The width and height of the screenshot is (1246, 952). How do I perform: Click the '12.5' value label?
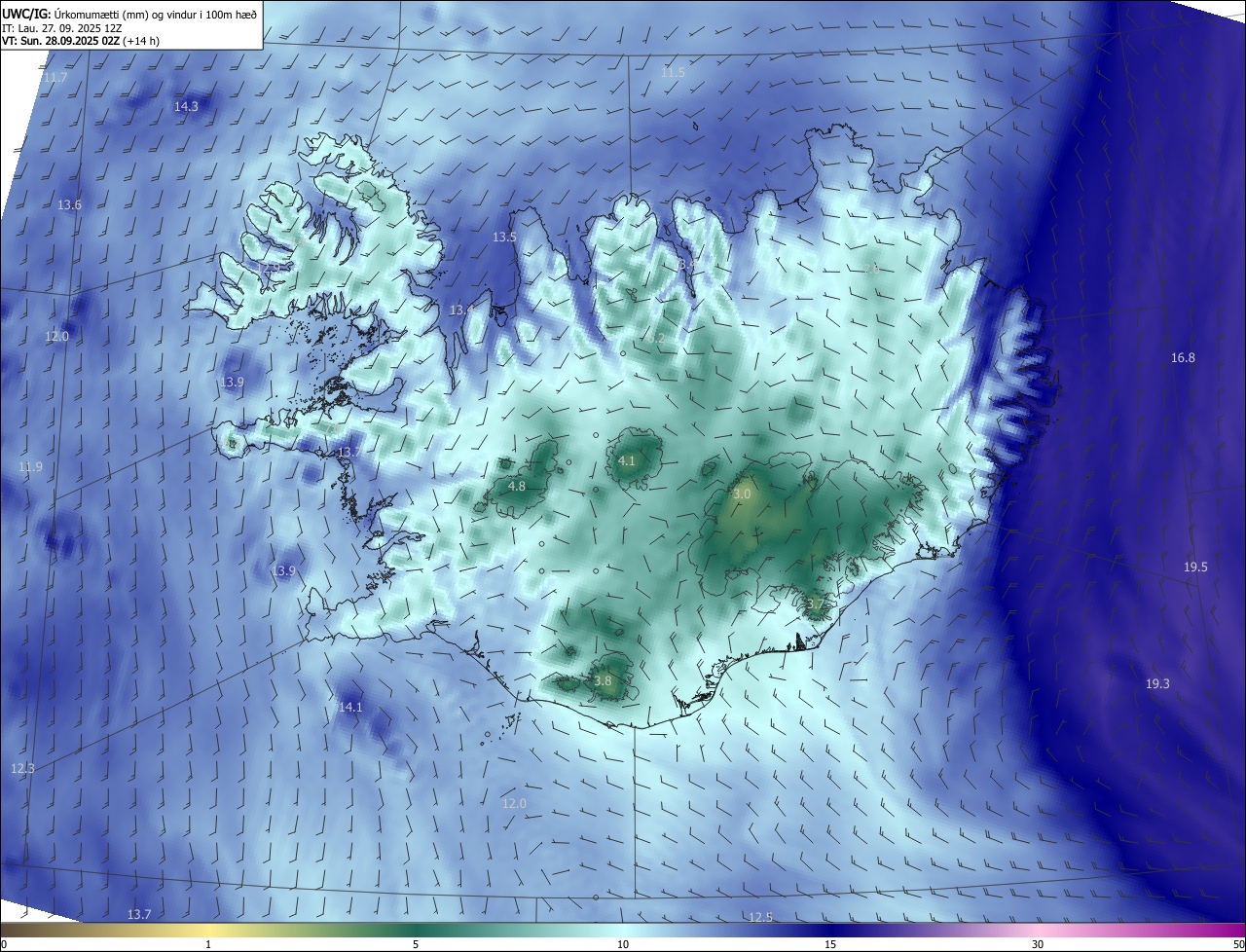760,917
